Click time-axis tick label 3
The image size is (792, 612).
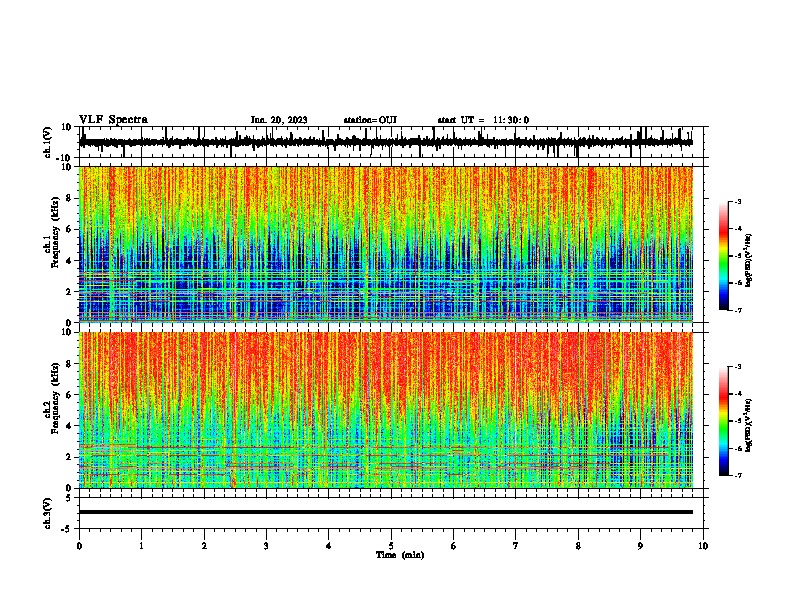(266, 546)
